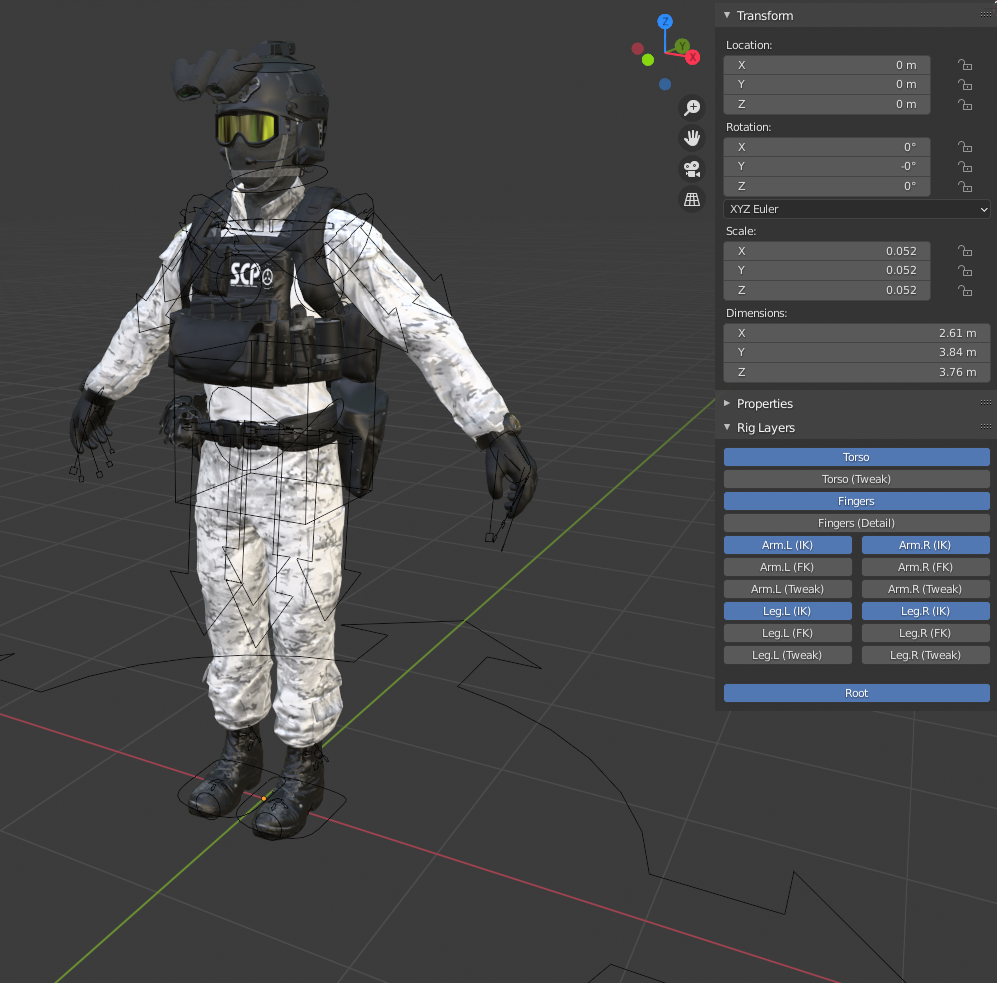Click the red X axis gizmo

pyautogui.click(x=692, y=57)
